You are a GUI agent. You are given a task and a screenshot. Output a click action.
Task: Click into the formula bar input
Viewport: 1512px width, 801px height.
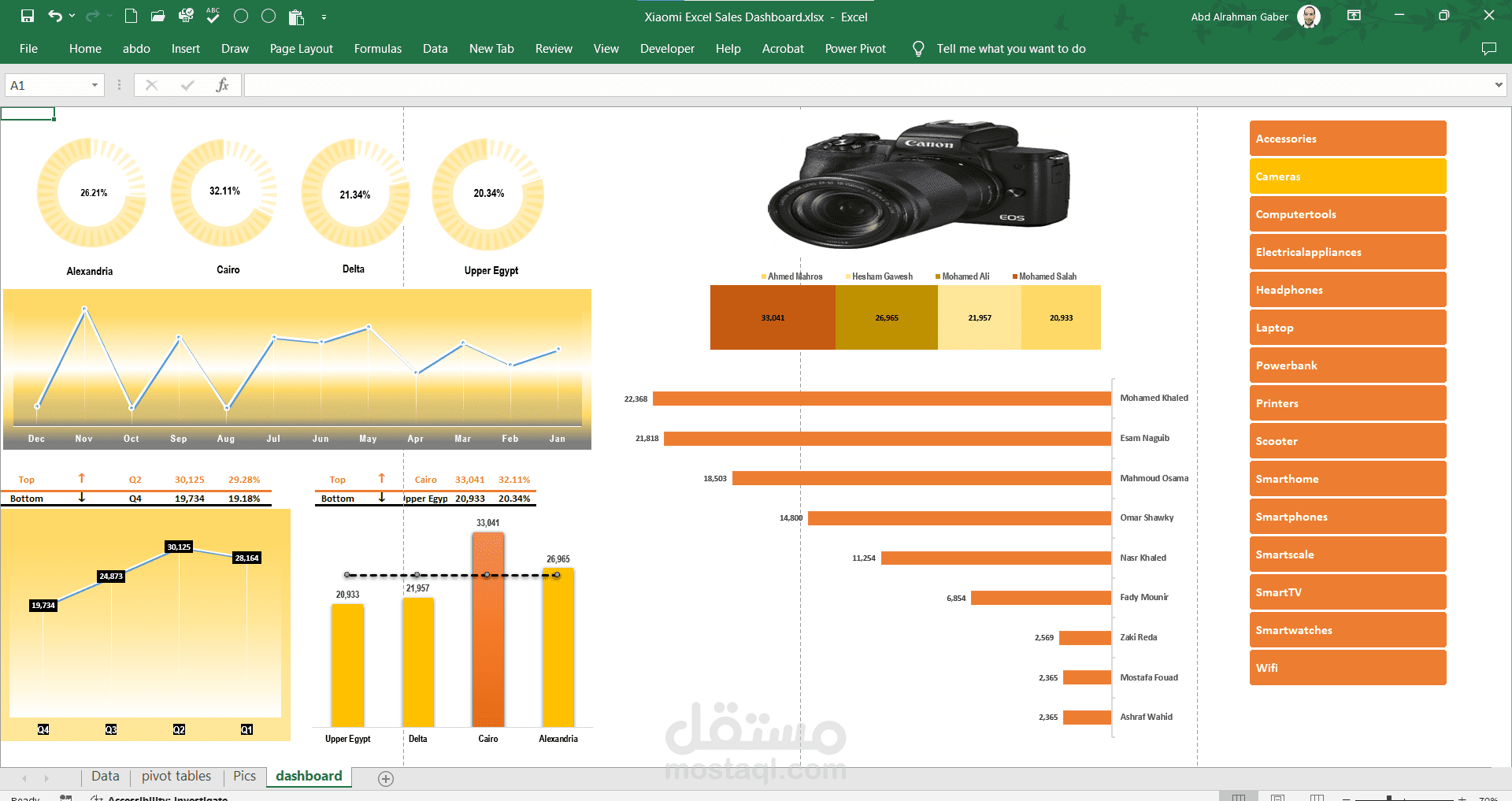click(866, 85)
